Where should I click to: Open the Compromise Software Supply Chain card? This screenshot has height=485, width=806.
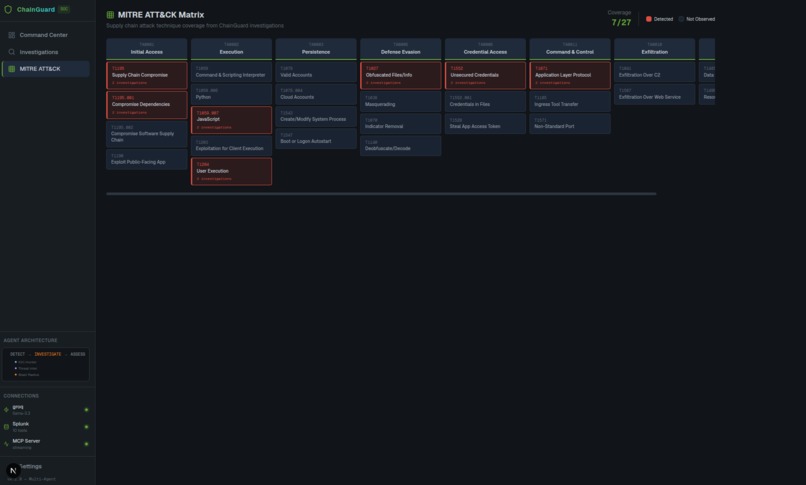(x=146, y=134)
